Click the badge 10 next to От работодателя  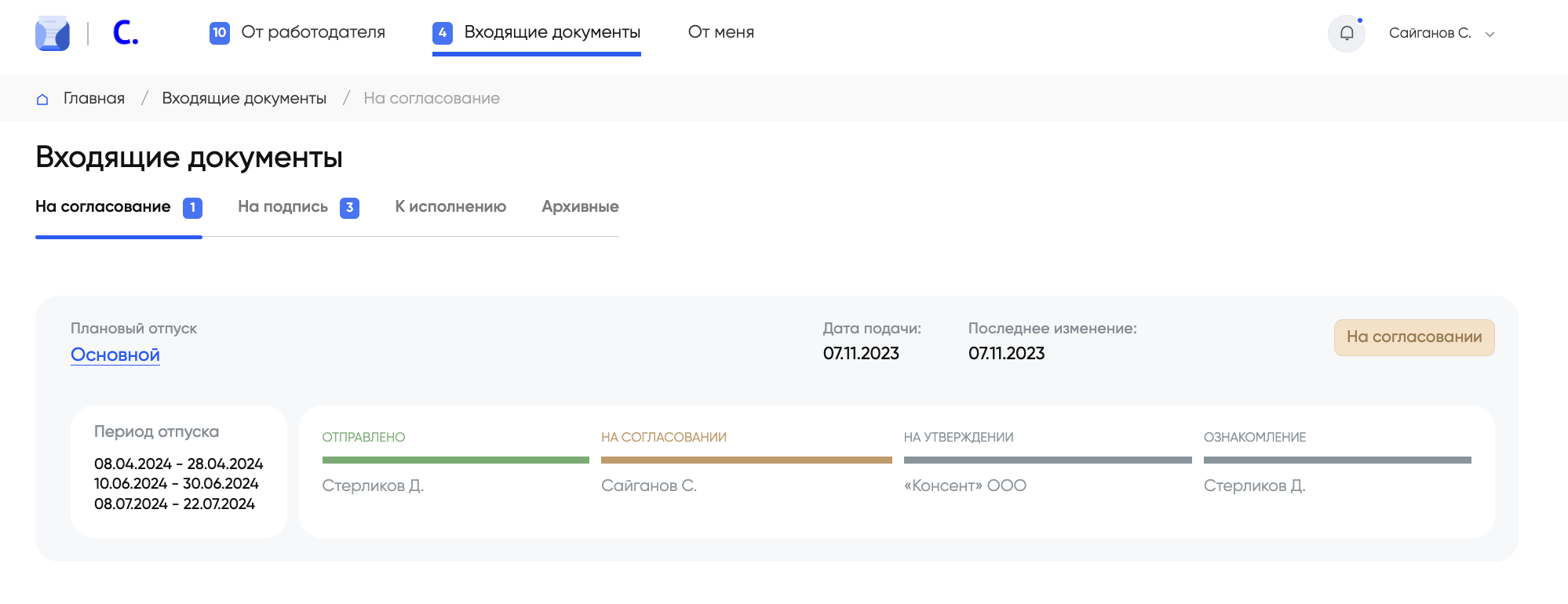[x=220, y=33]
